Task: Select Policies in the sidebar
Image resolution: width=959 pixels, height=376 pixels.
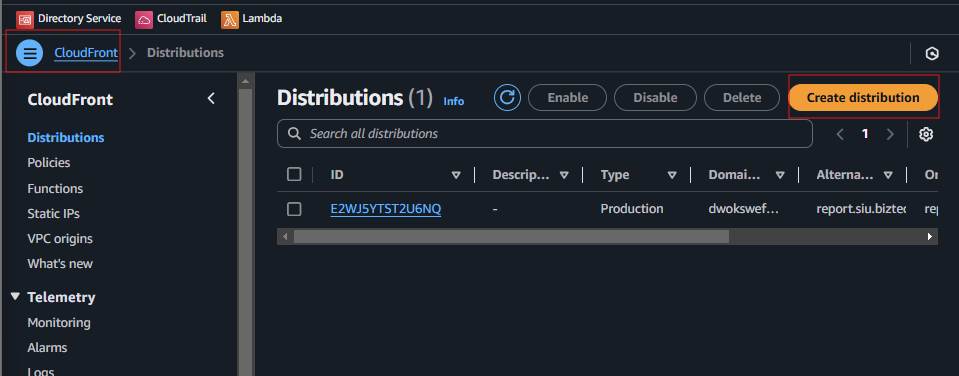Action: click(49, 163)
